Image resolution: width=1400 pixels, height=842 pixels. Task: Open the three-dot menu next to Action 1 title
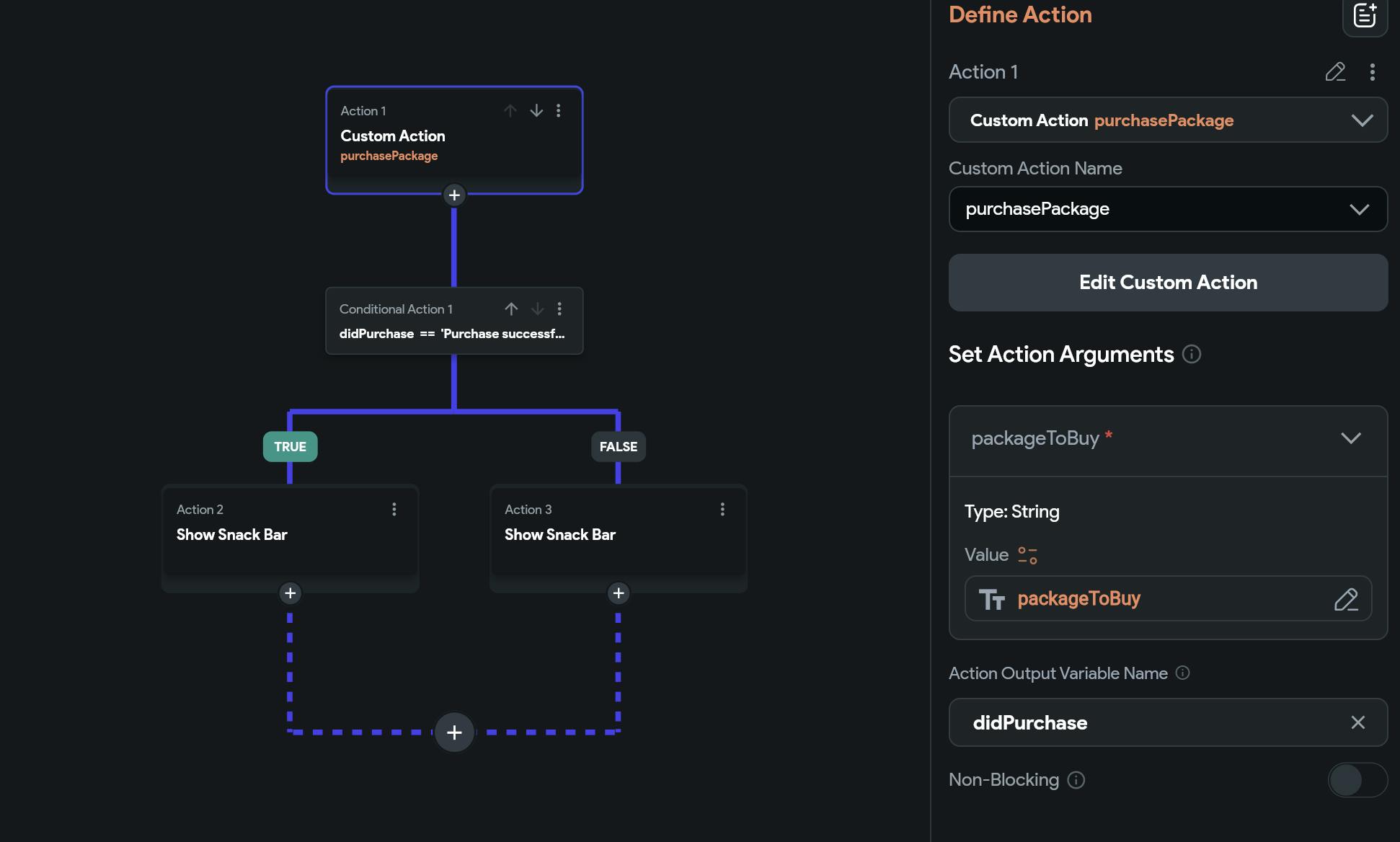click(1372, 72)
